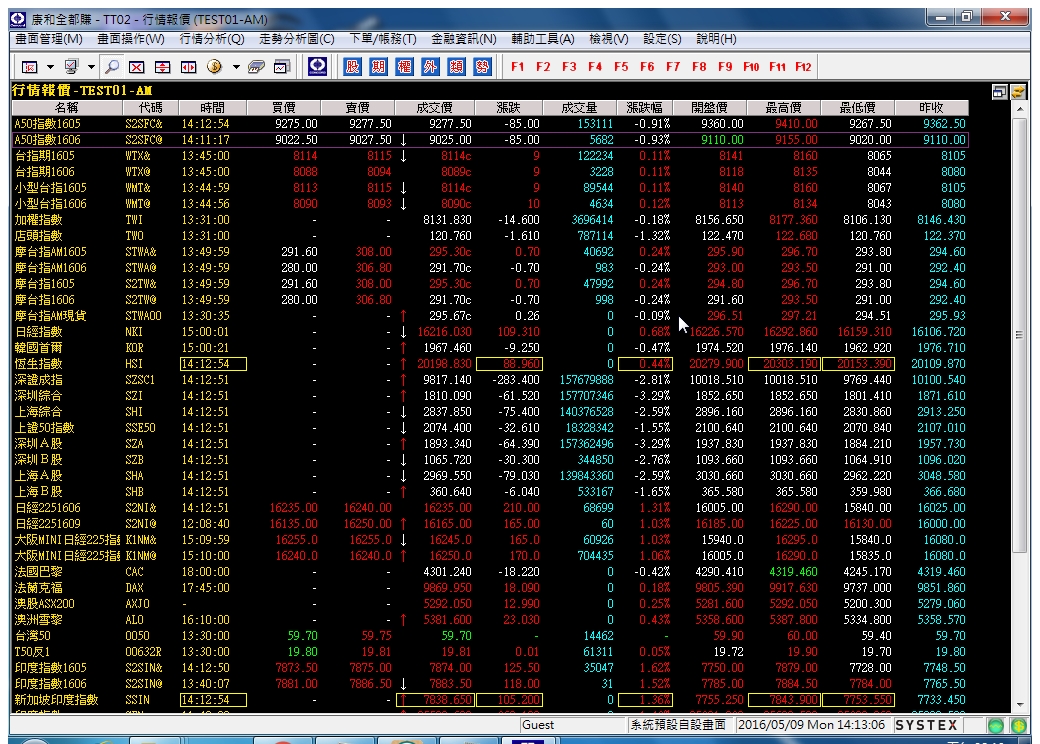The width and height of the screenshot is (1040, 744).
Task: Click the F10 shortcut button
Action: tap(751, 66)
